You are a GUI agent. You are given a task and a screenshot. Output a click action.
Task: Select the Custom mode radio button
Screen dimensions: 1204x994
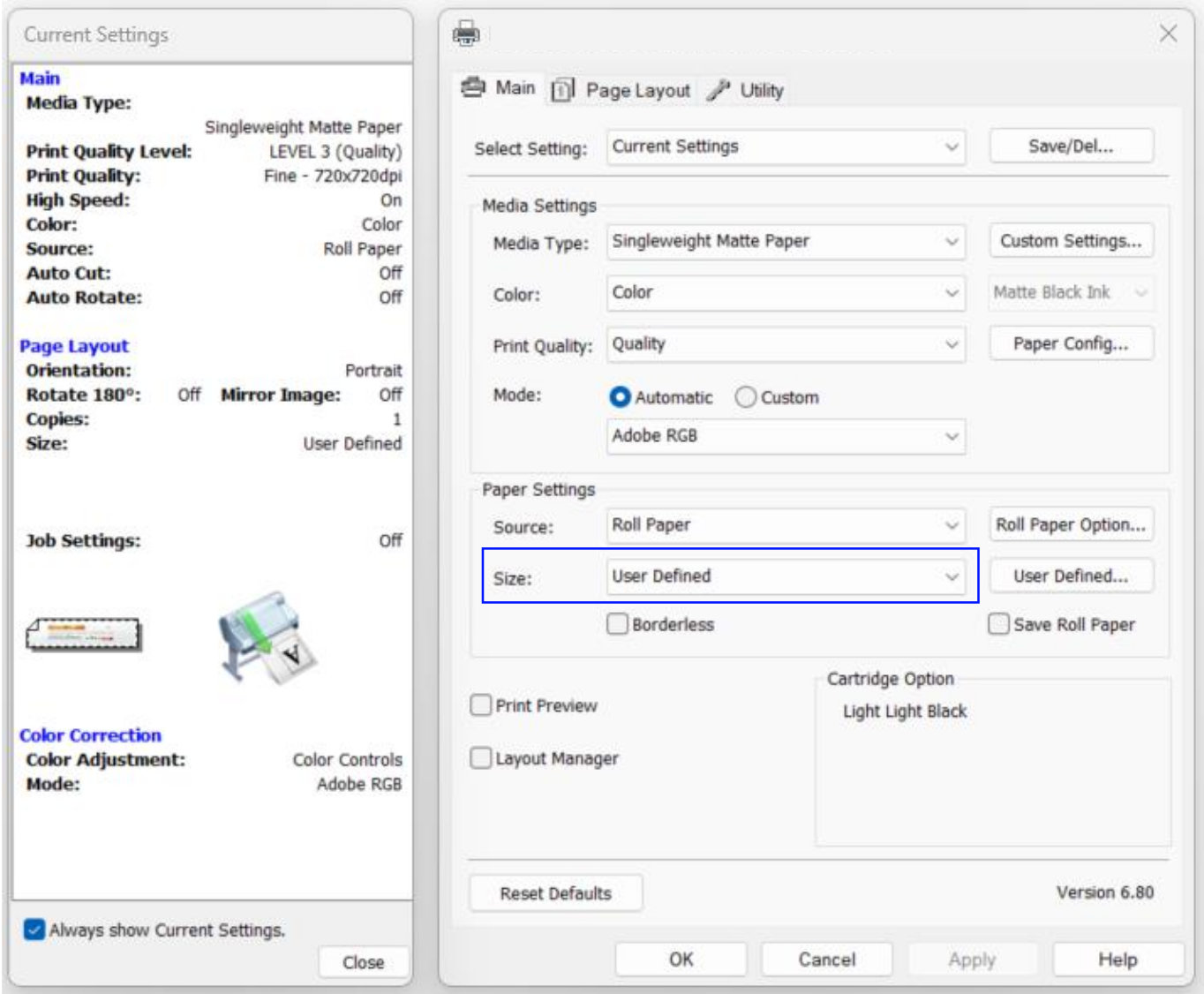pos(747,397)
